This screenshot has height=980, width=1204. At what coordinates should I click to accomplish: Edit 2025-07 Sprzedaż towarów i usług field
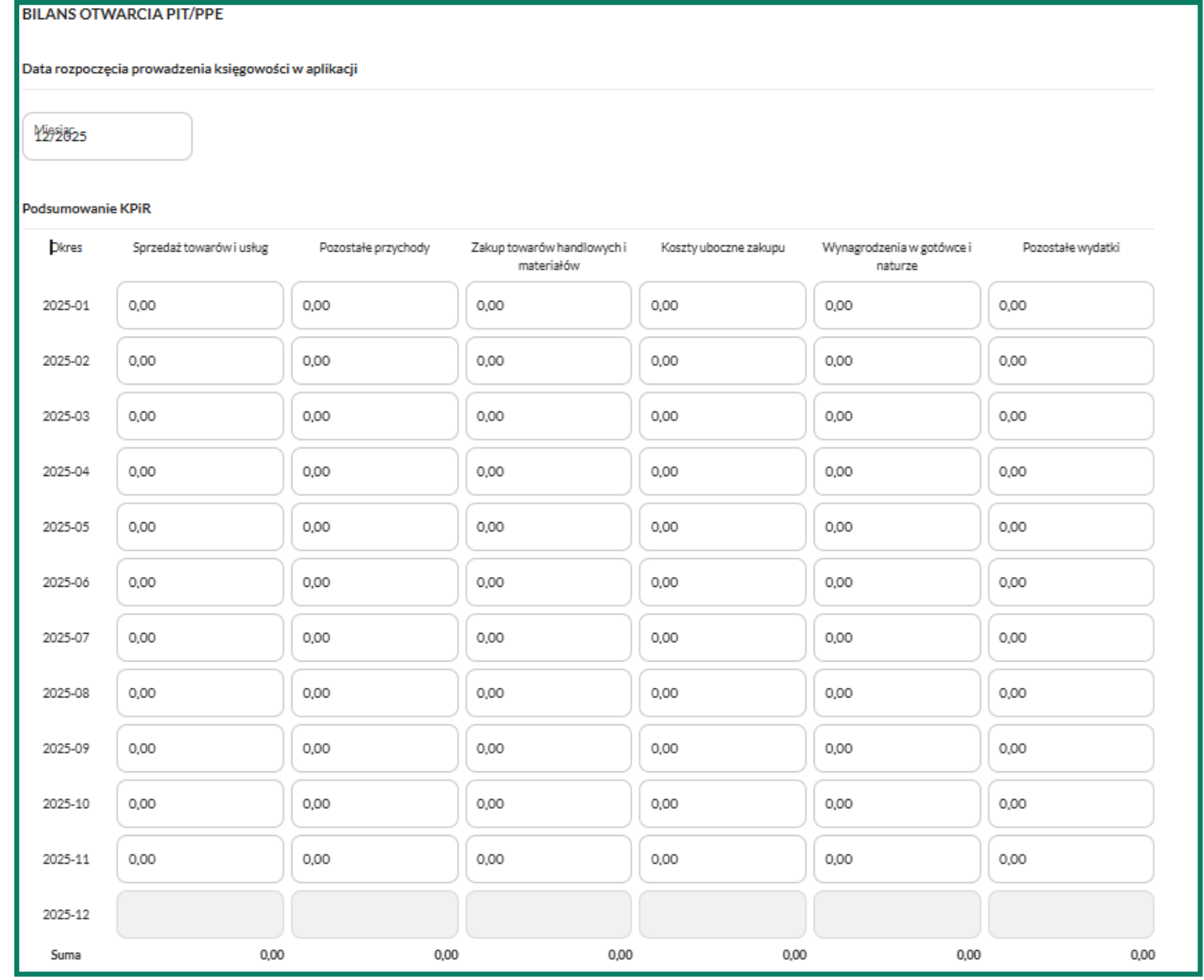pos(200,637)
